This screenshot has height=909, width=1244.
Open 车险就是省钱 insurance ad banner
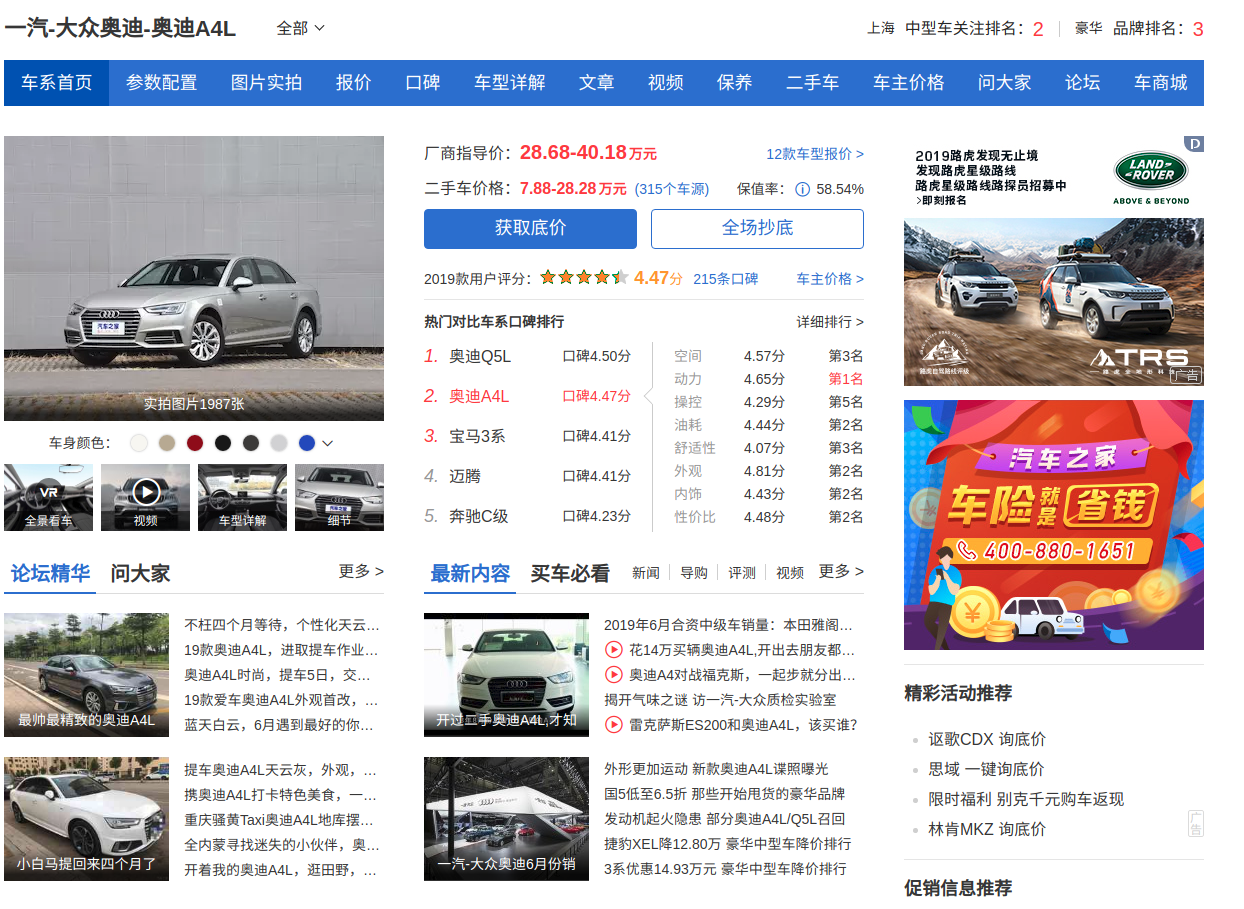tap(1054, 525)
